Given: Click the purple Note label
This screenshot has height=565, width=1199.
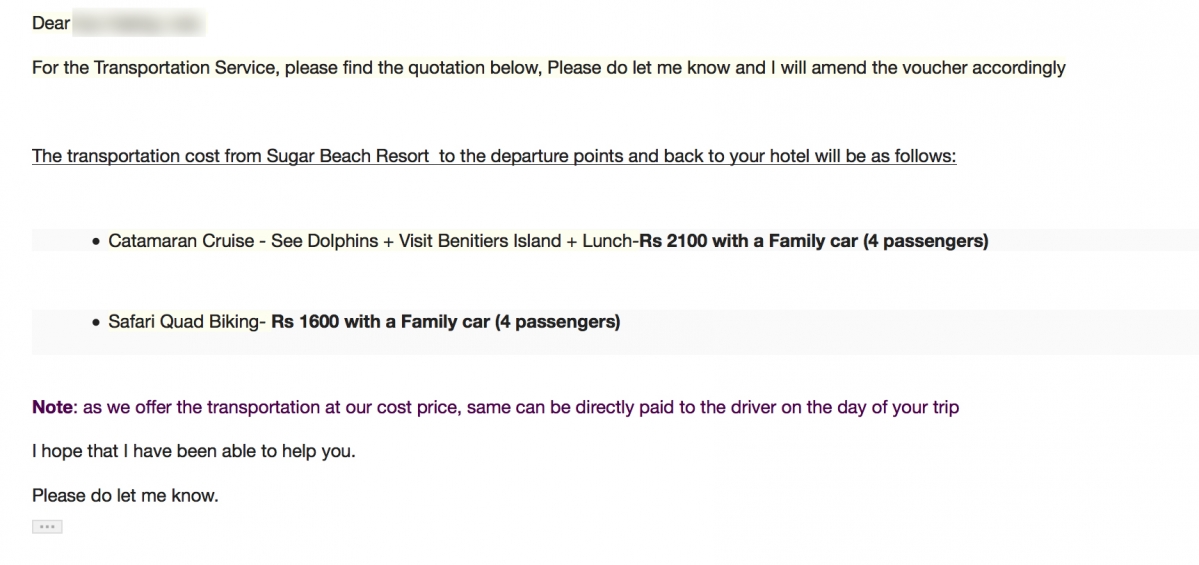Looking at the screenshot, I should 52,408.
